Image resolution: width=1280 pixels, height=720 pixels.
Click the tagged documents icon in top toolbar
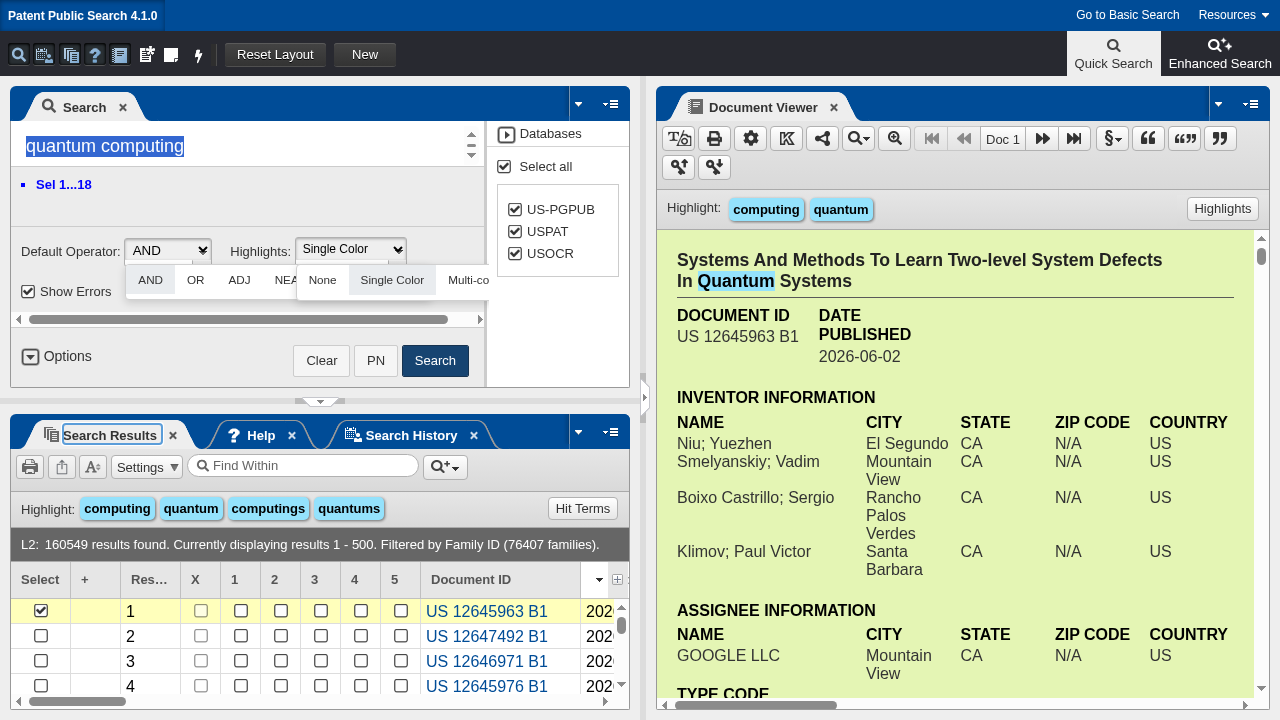point(147,55)
